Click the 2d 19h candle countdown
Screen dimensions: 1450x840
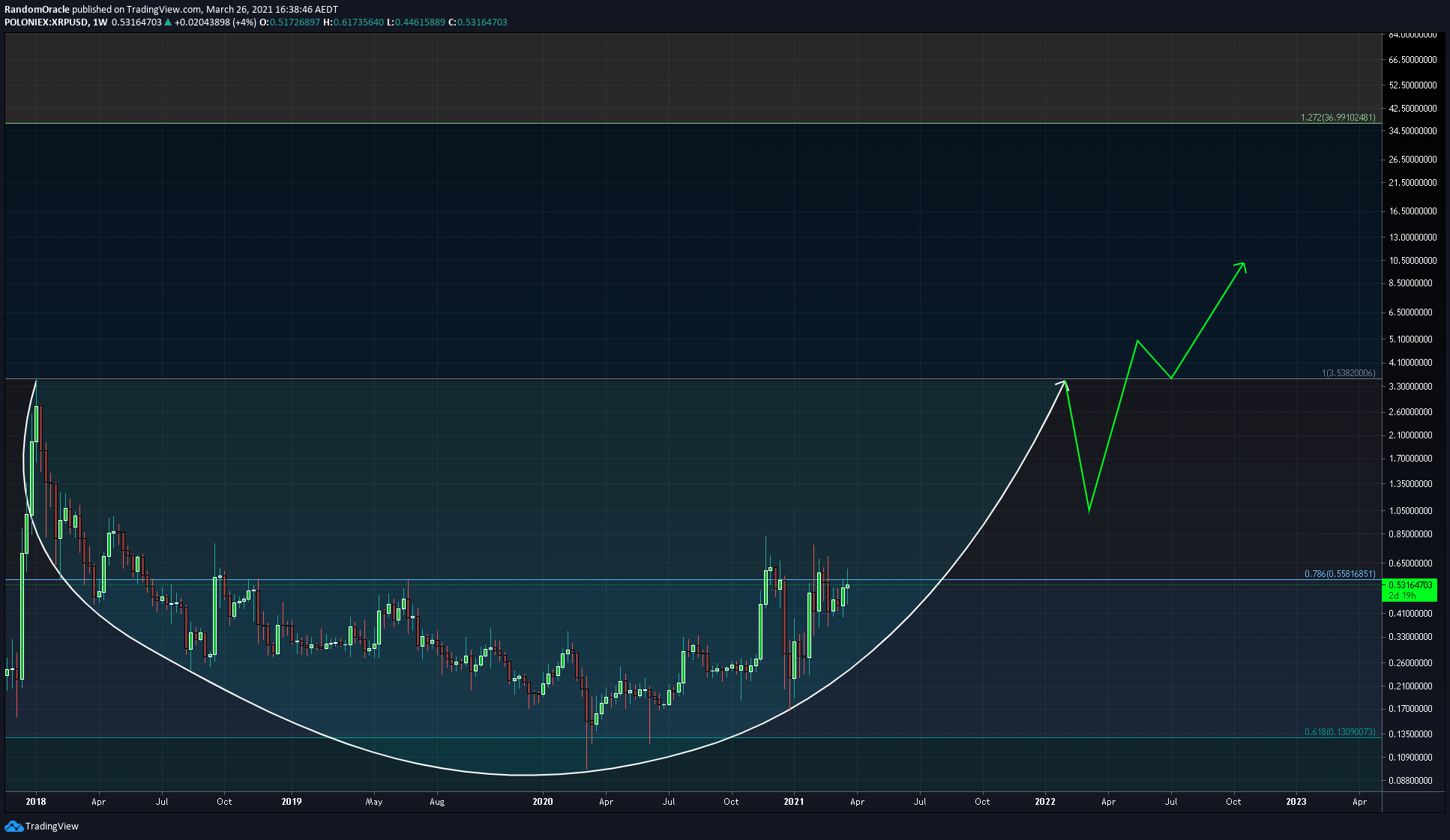coord(1402,596)
